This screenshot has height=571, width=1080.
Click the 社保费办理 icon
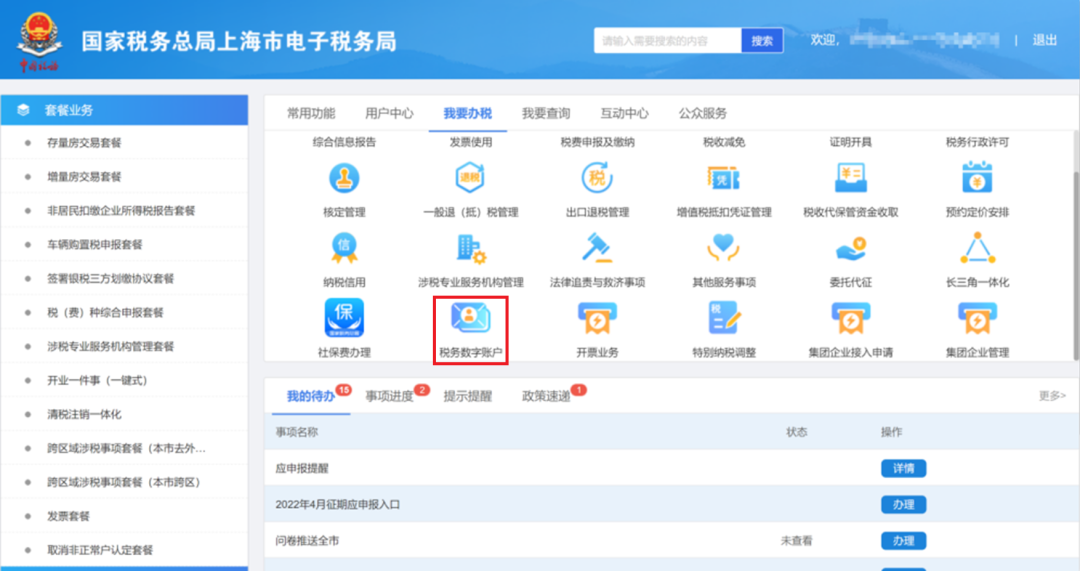[344, 318]
